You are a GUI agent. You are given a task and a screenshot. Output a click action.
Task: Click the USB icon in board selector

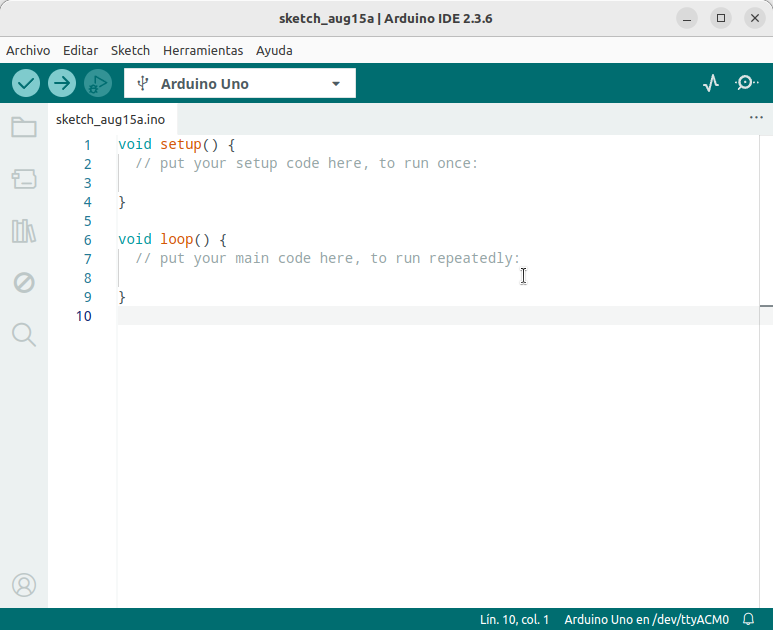coord(142,83)
